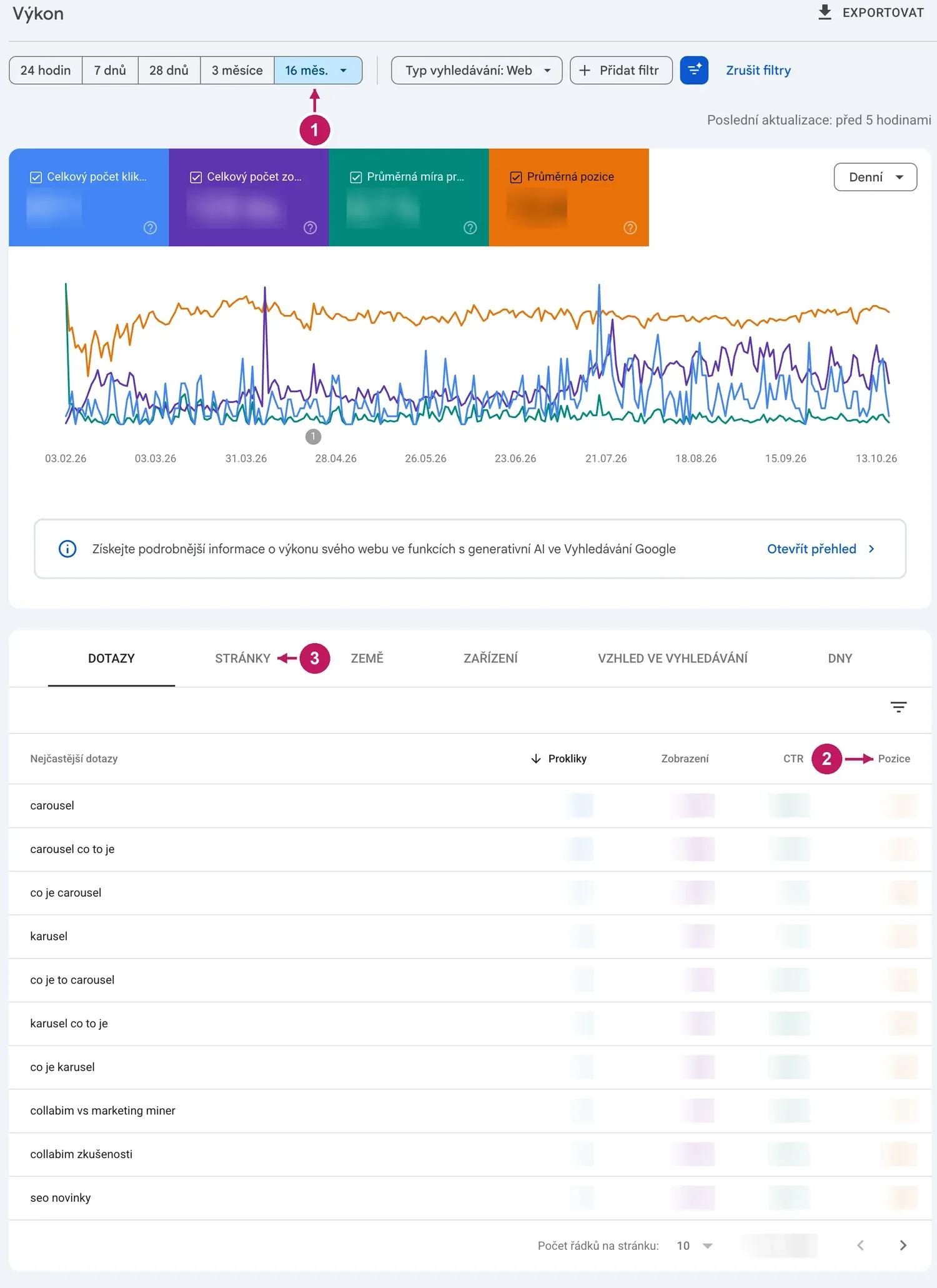The height and width of the screenshot is (1288, 937).
Task: Click the sort arrow next to Prokliky
Action: [x=535, y=759]
